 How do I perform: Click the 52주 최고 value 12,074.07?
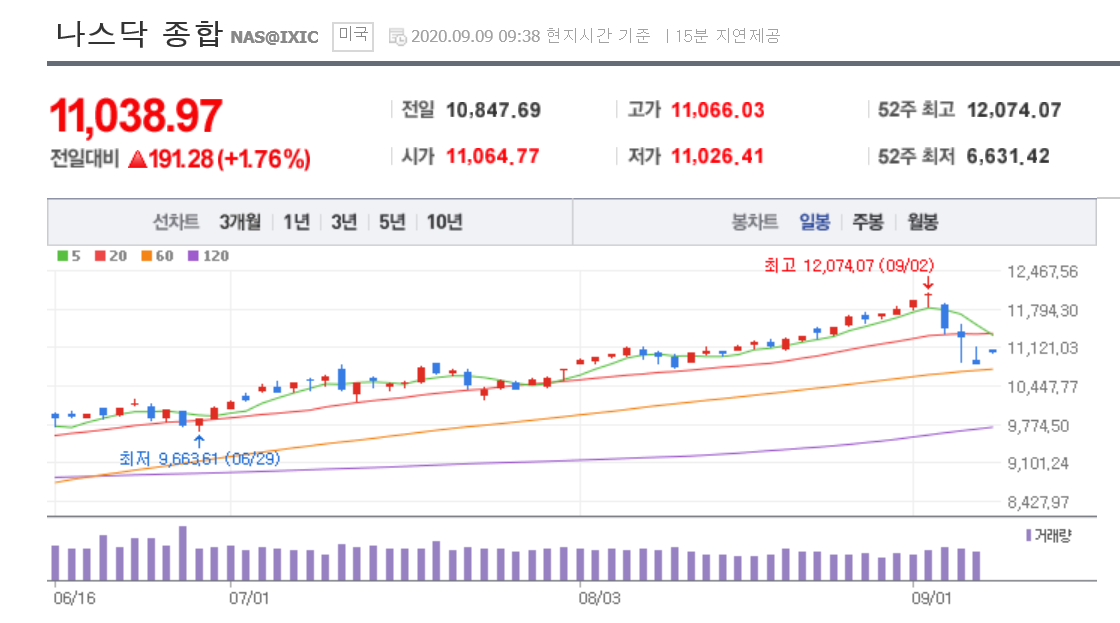(1014, 110)
